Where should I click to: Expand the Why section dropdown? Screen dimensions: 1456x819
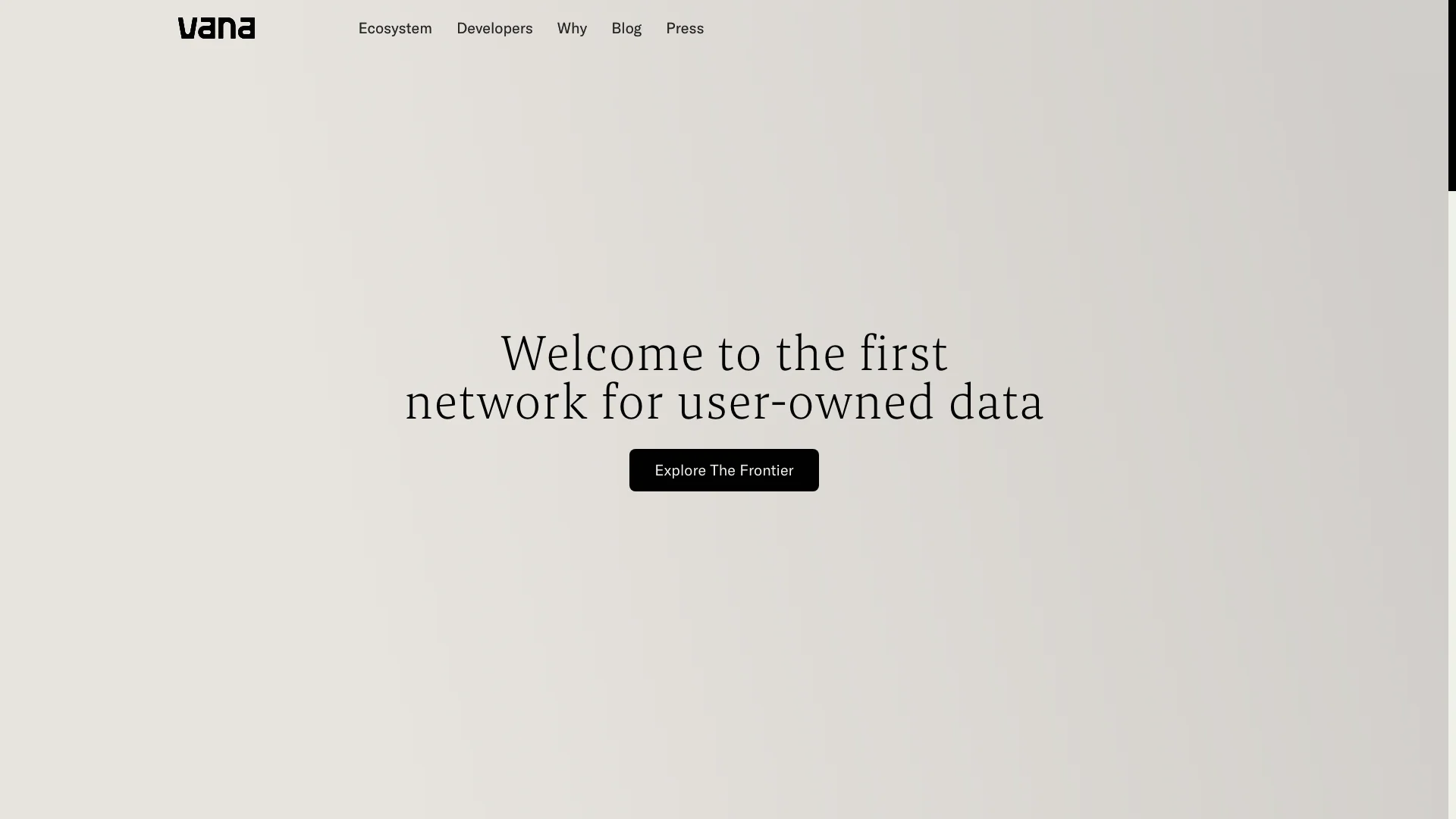(x=572, y=27)
